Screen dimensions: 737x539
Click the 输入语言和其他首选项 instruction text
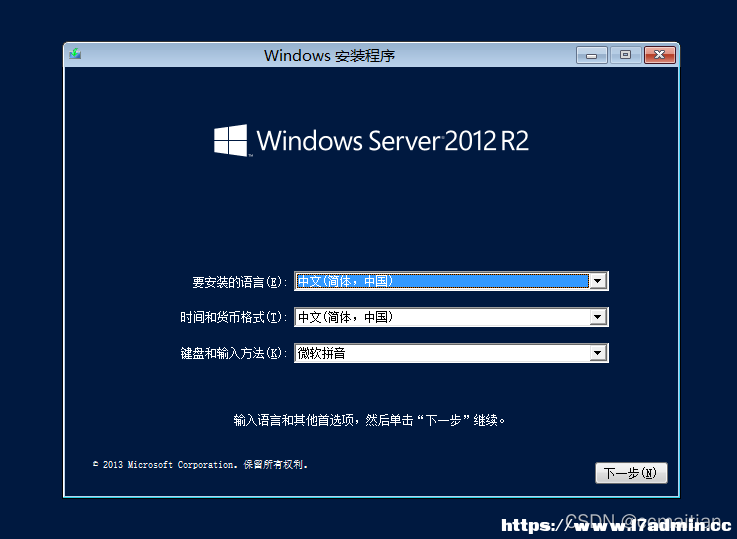(369, 420)
